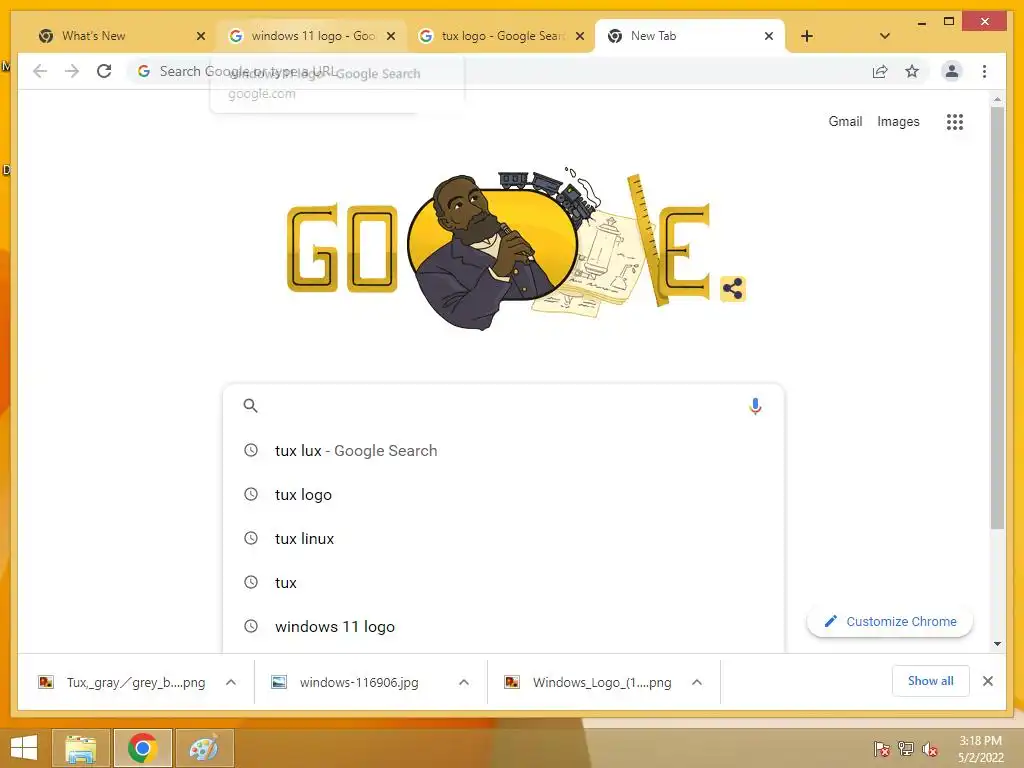Click the taskbar clock showing 3:18 PM
Viewport: 1024px width, 768px height.
(x=980, y=749)
